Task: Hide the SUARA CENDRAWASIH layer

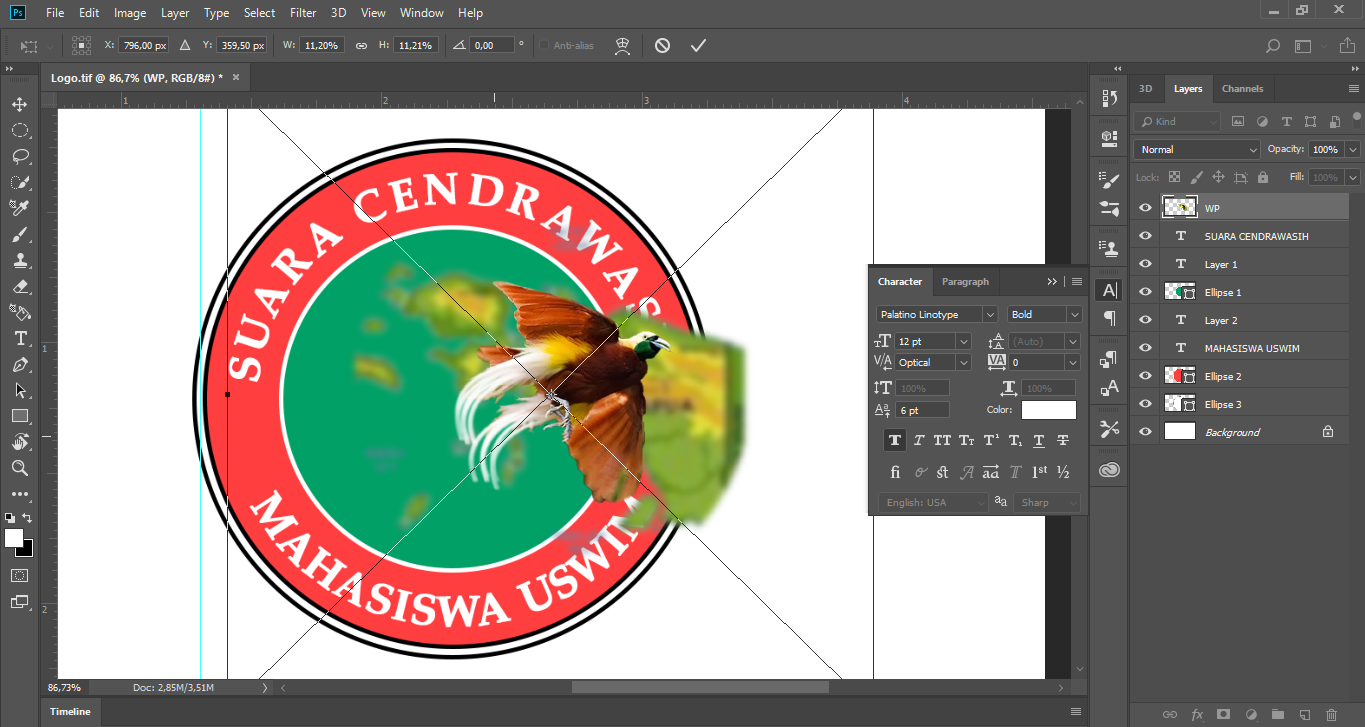Action: click(1146, 236)
